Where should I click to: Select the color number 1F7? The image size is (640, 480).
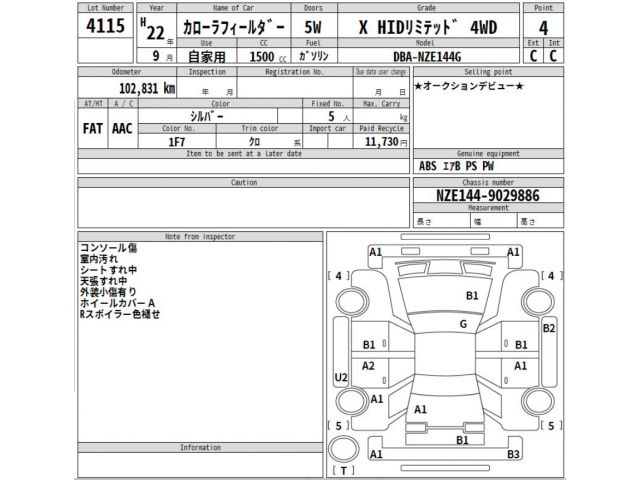tap(177, 142)
